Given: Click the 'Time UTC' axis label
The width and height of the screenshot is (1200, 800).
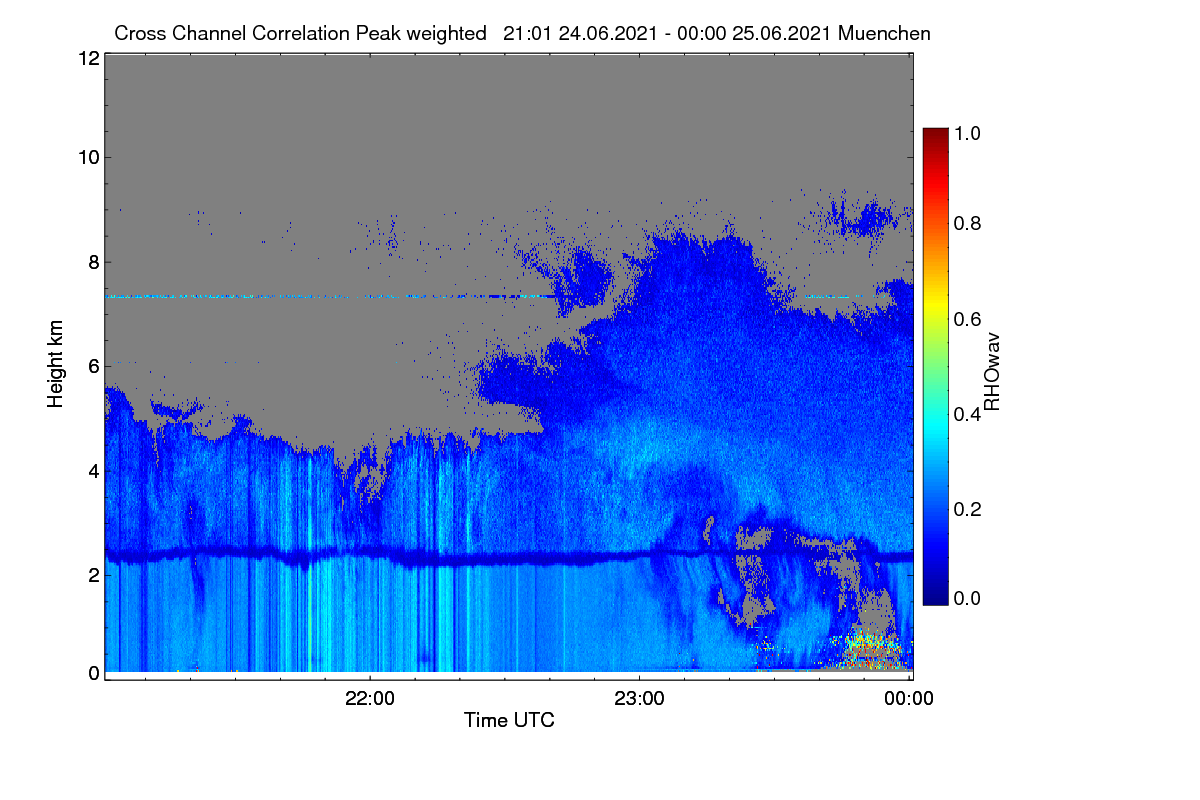Looking at the screenshot, I should [509, 720].
